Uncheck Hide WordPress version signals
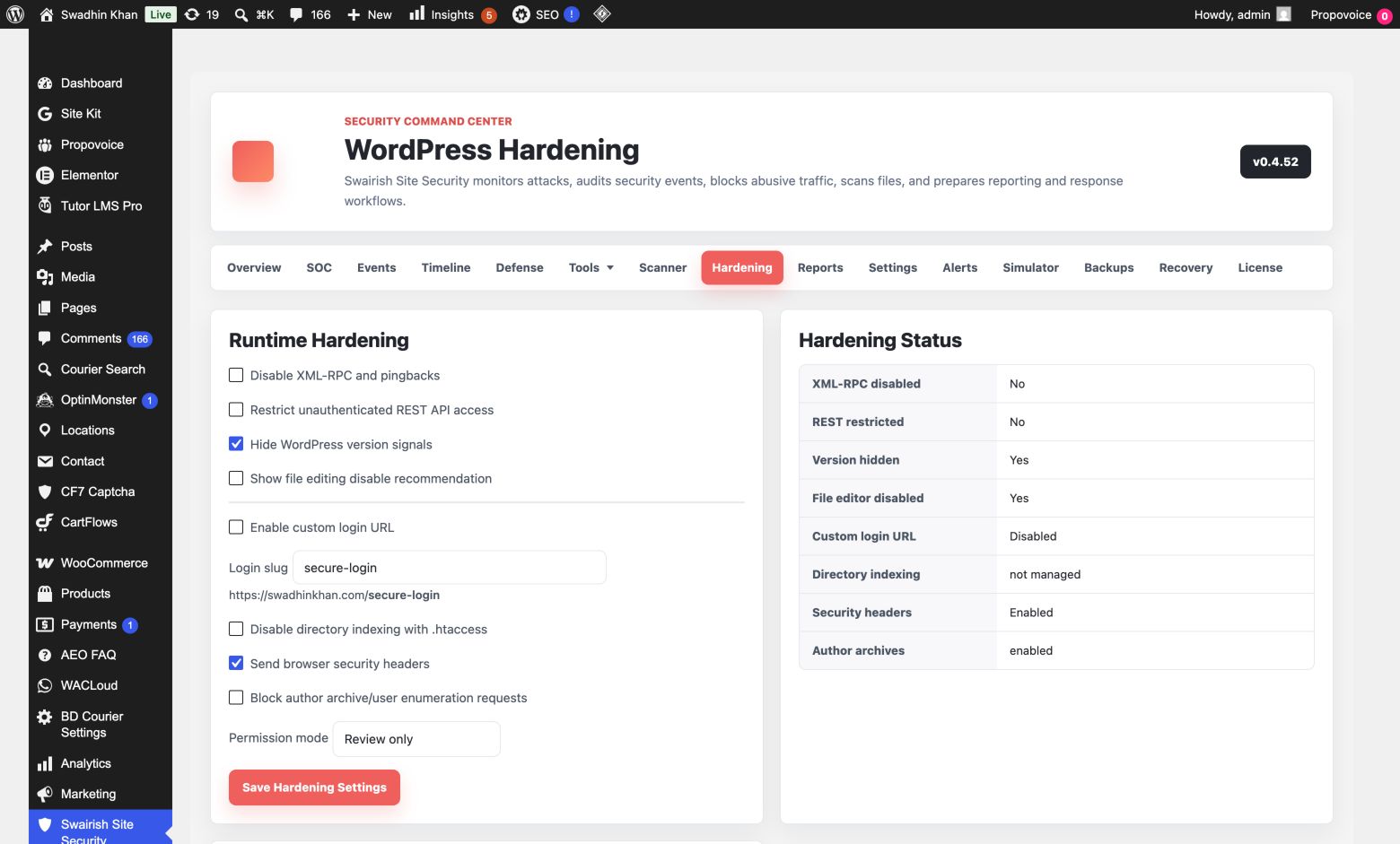The width and height of the screenshot is (1400, 844). pos(236,444)
